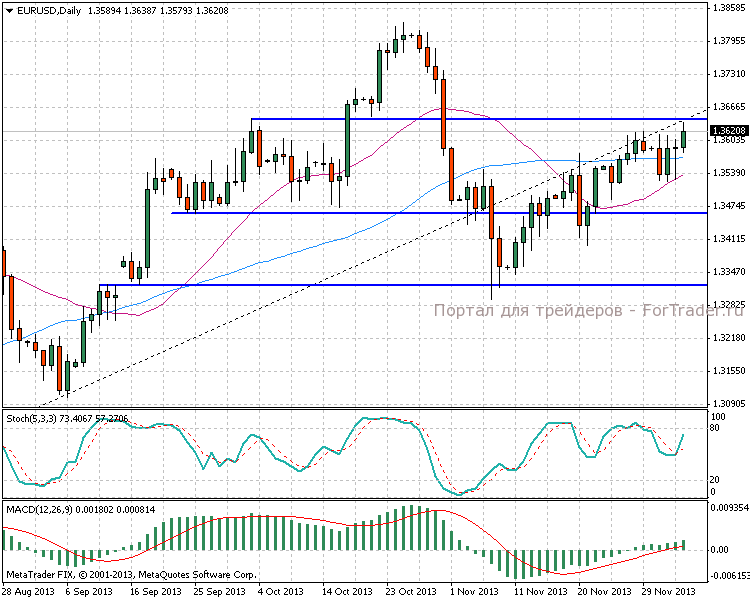This screenshot has width=750, height=600.
Task: Click the MACD 0.009354 scale label
Action: [728, 508]
